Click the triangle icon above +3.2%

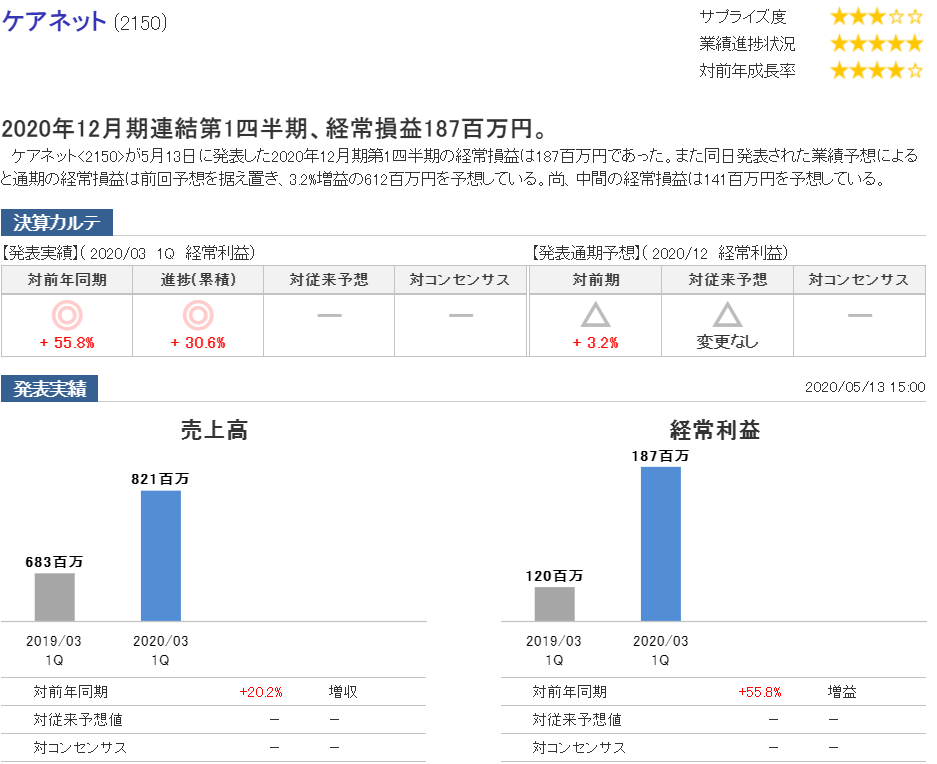[x=595, y=315]
